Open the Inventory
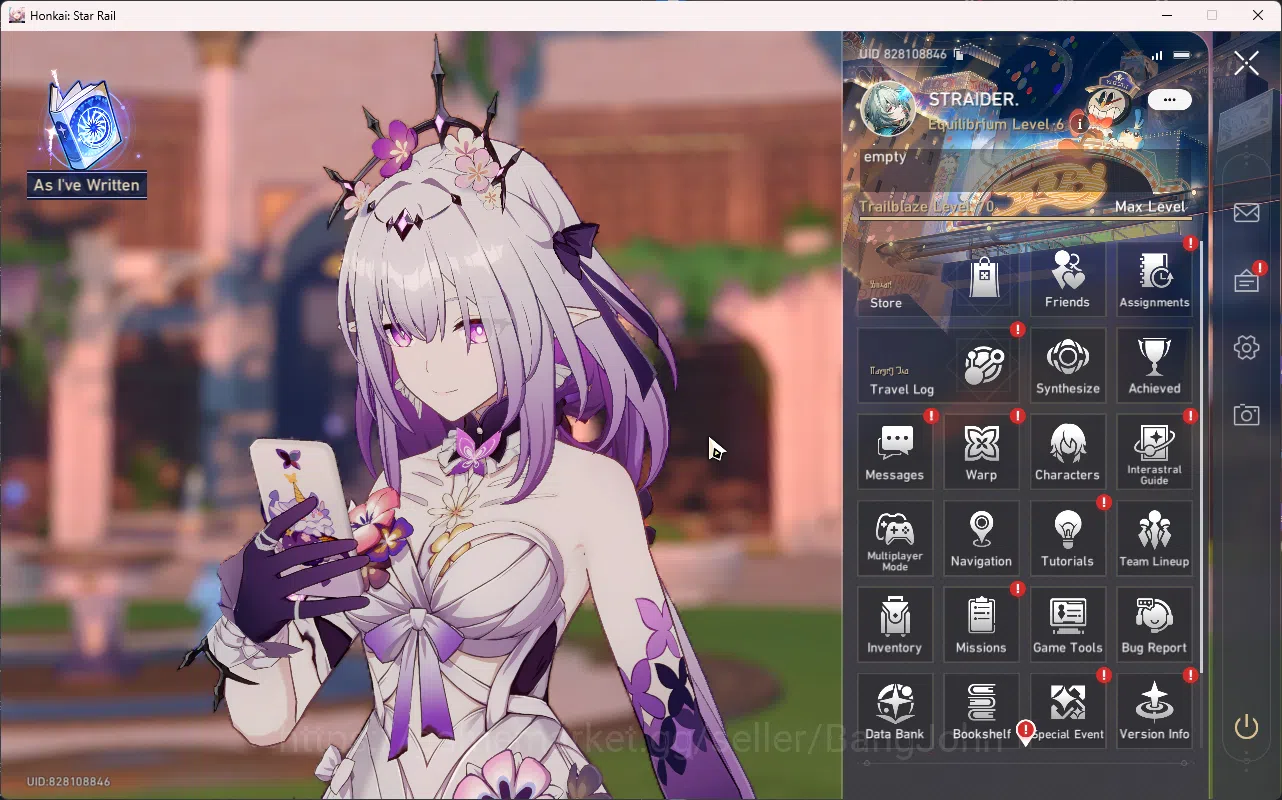The height and width of the screenshot is (800, 1282). [894, 624]
